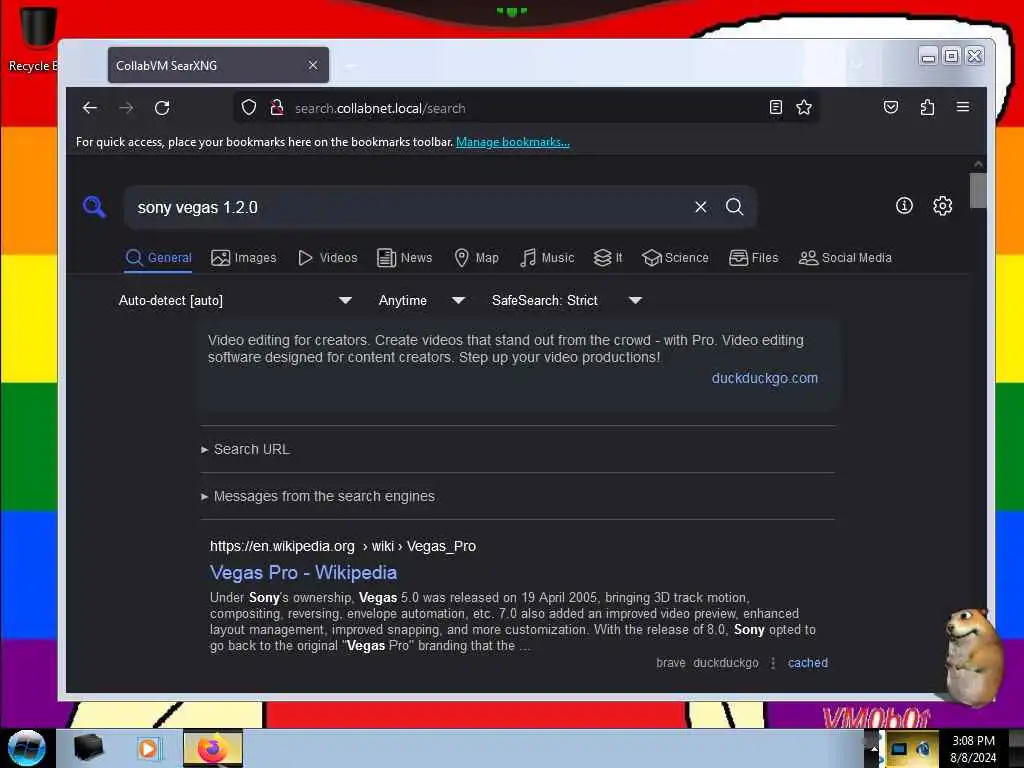The image size is (1024, 768).
Task: Click the insecure connection padlock icon
Action: coord(277,108)
